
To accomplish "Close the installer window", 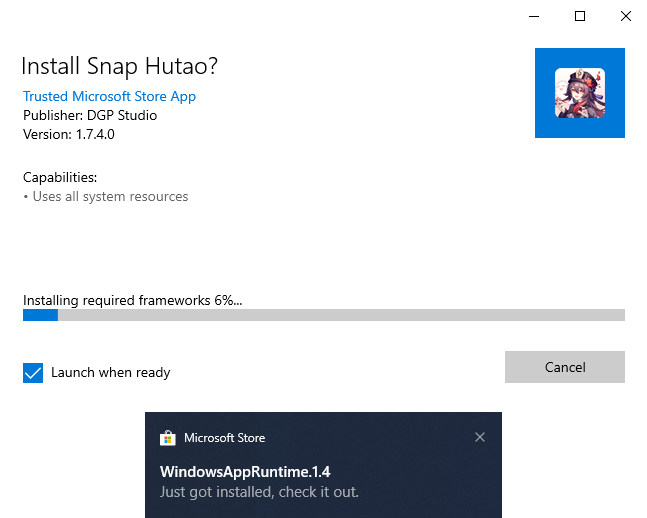I will point(625,16).
